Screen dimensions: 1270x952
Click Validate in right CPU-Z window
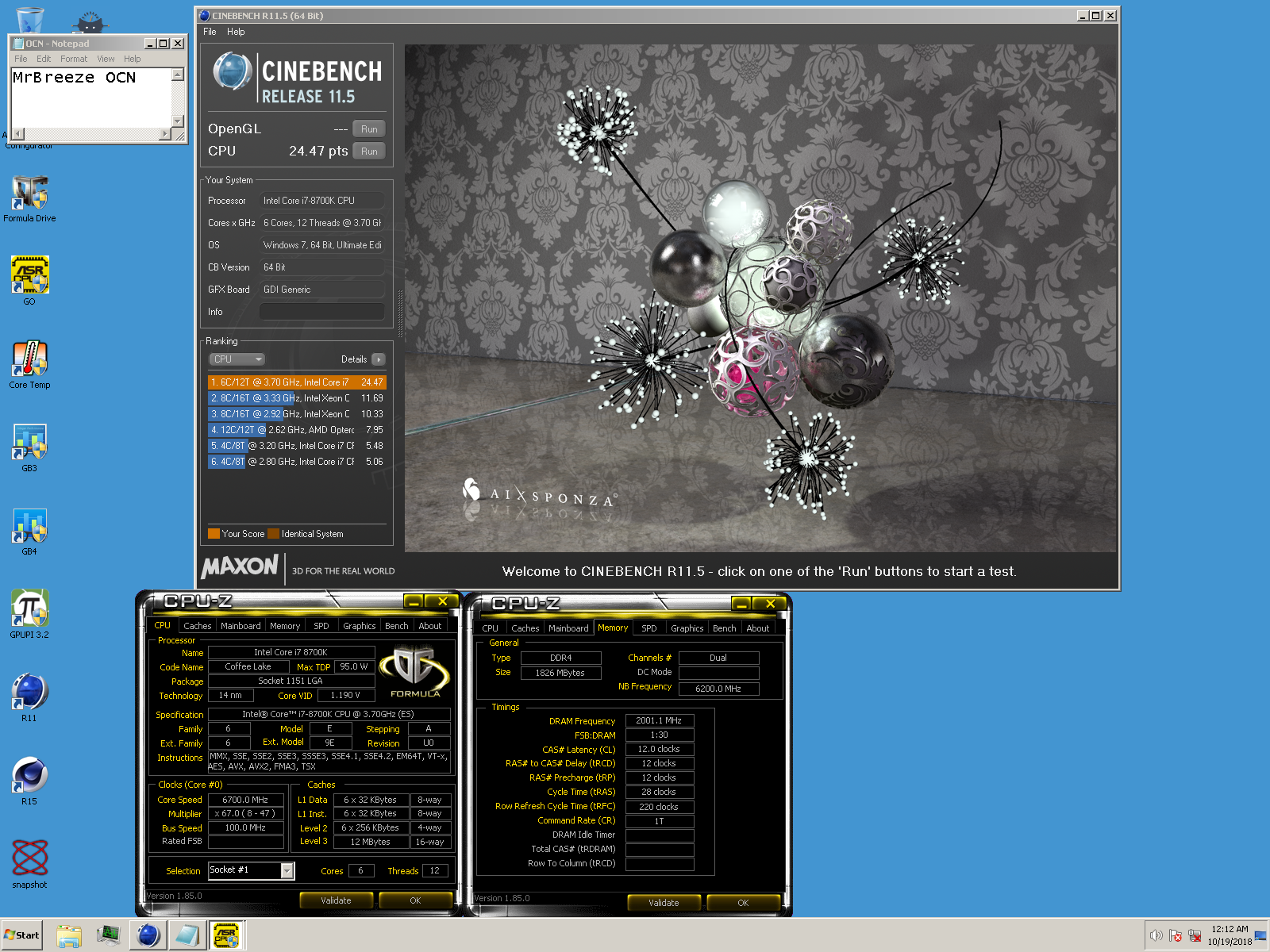(x=664, y=903)
